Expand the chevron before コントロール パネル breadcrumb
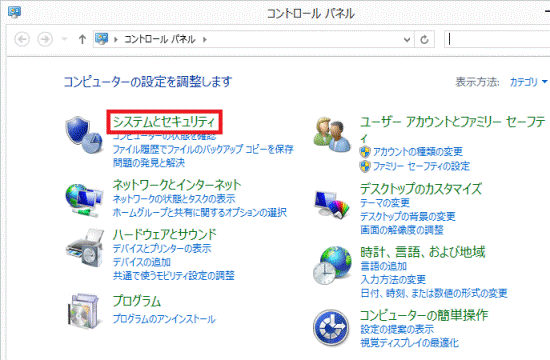 (115, 39)
